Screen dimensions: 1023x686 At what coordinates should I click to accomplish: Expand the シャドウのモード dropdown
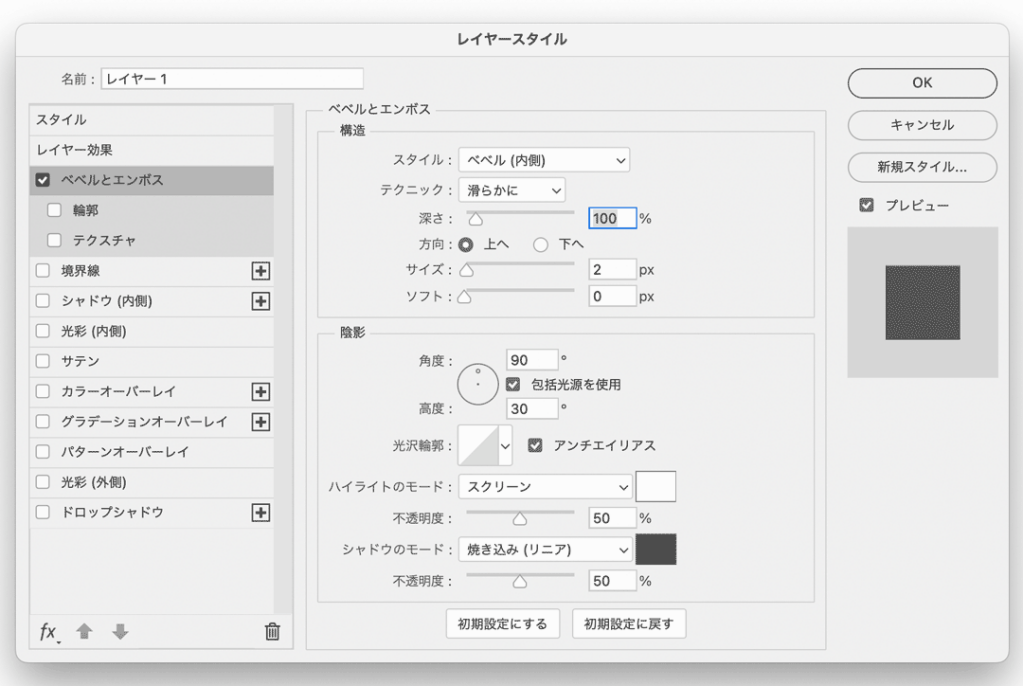(545, 549)
